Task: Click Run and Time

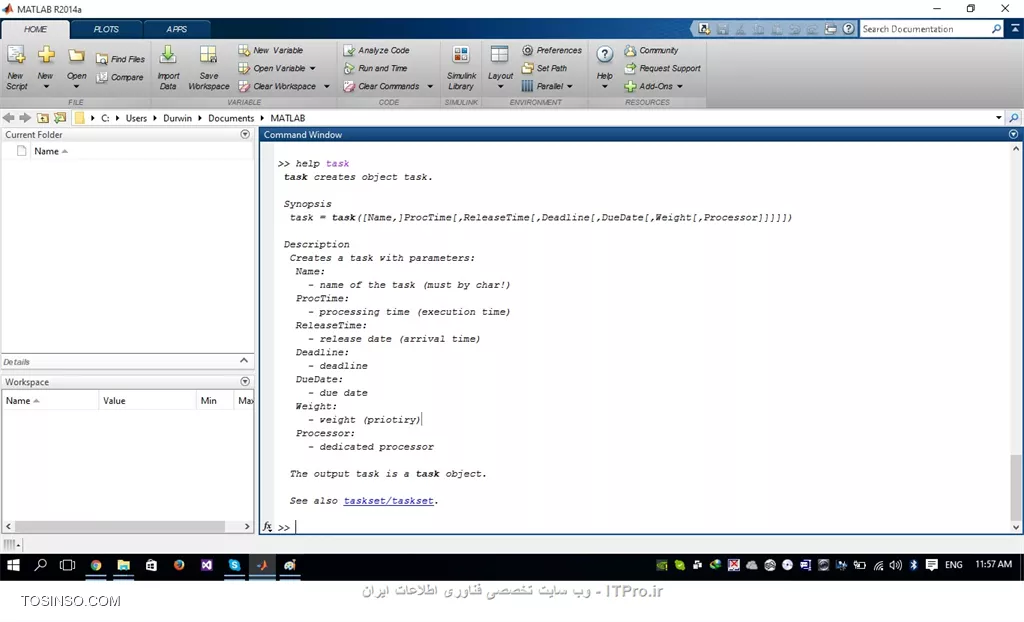Action: click(x=376, y=68)
